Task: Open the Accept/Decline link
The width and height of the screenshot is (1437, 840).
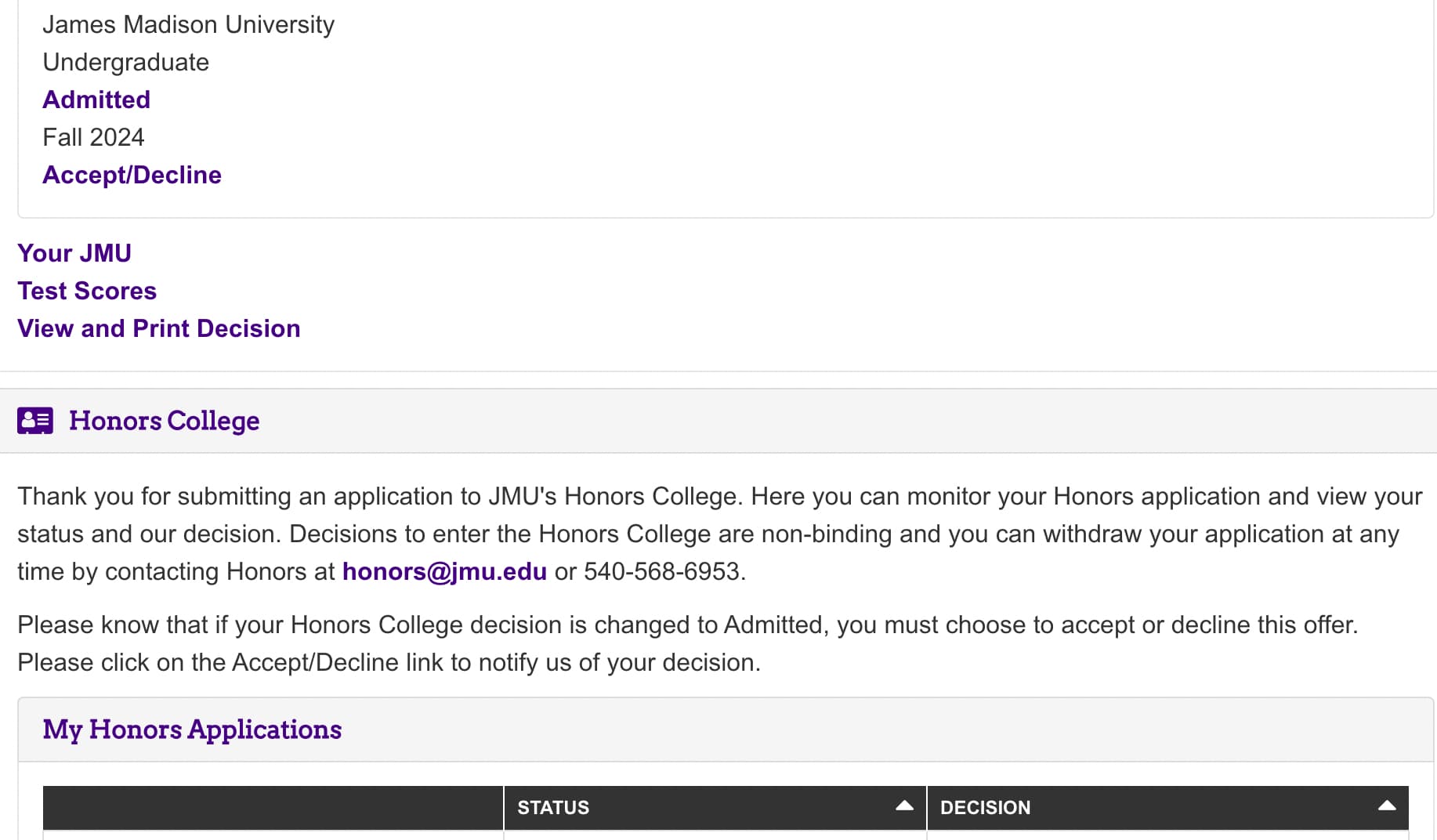Action: (132, 175)
